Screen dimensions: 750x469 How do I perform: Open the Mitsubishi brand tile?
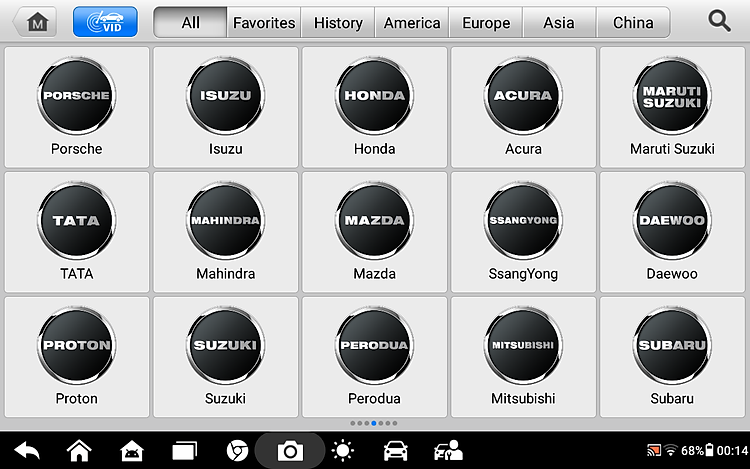click(523, 357)
